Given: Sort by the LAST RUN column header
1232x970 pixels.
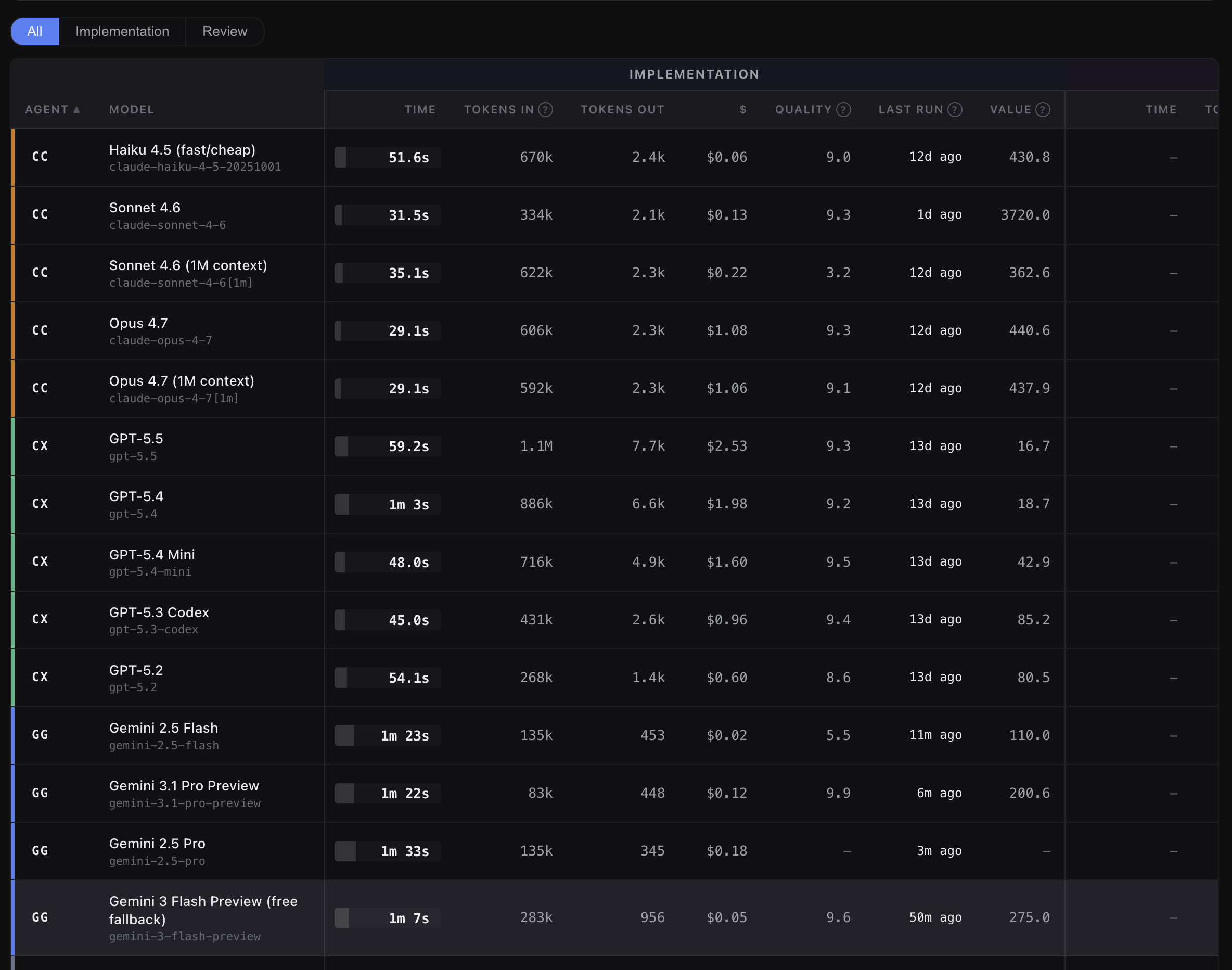Looking at the screenshot, I should coord(910,110).
